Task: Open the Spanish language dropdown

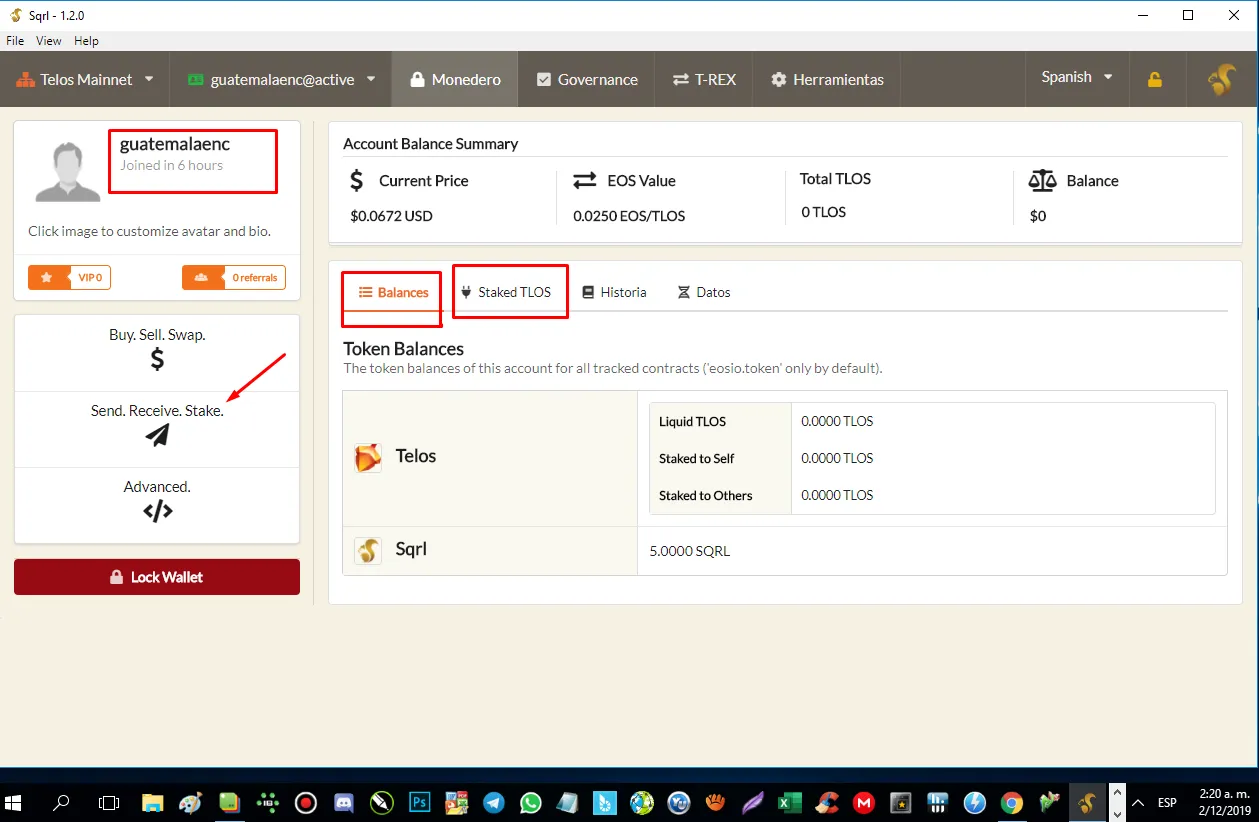Action: coord(1077,77)
